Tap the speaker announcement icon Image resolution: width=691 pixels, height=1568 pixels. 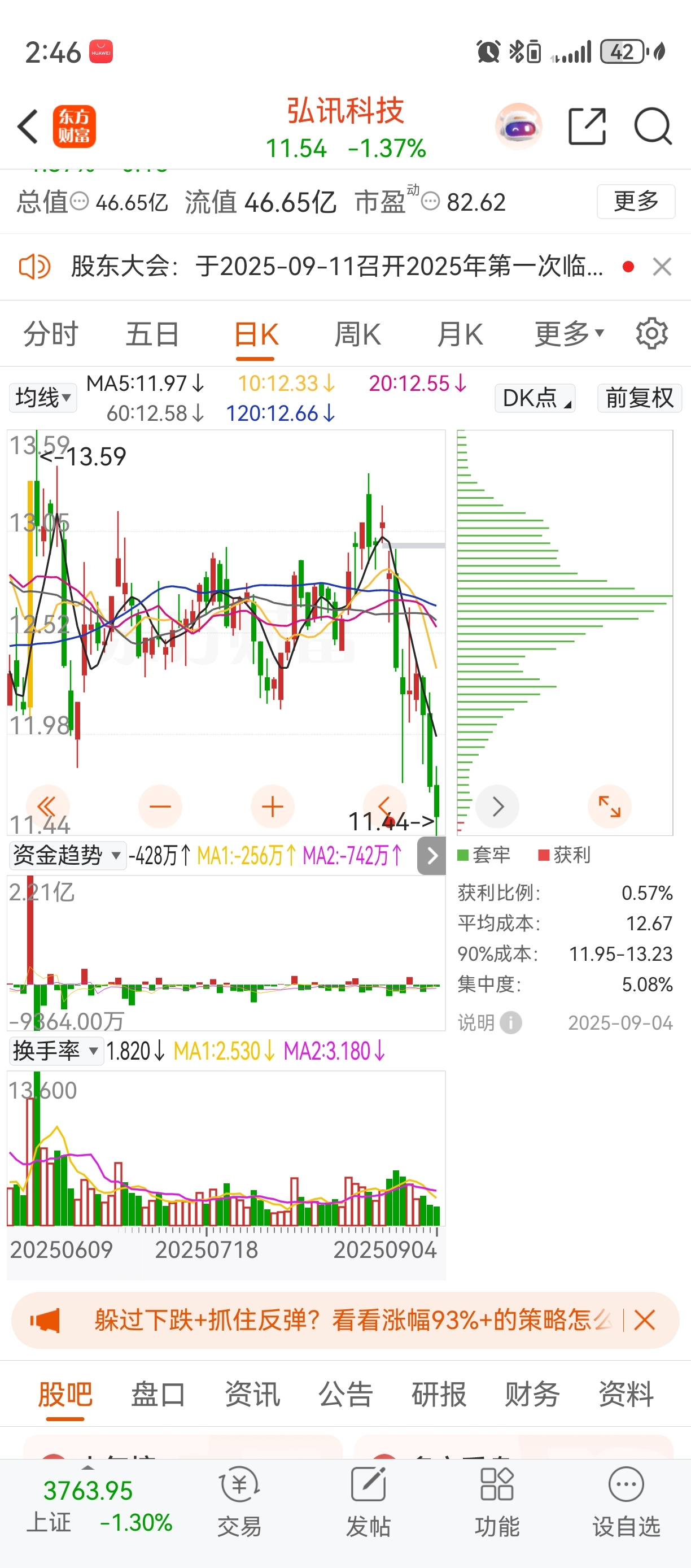(34, 267)
